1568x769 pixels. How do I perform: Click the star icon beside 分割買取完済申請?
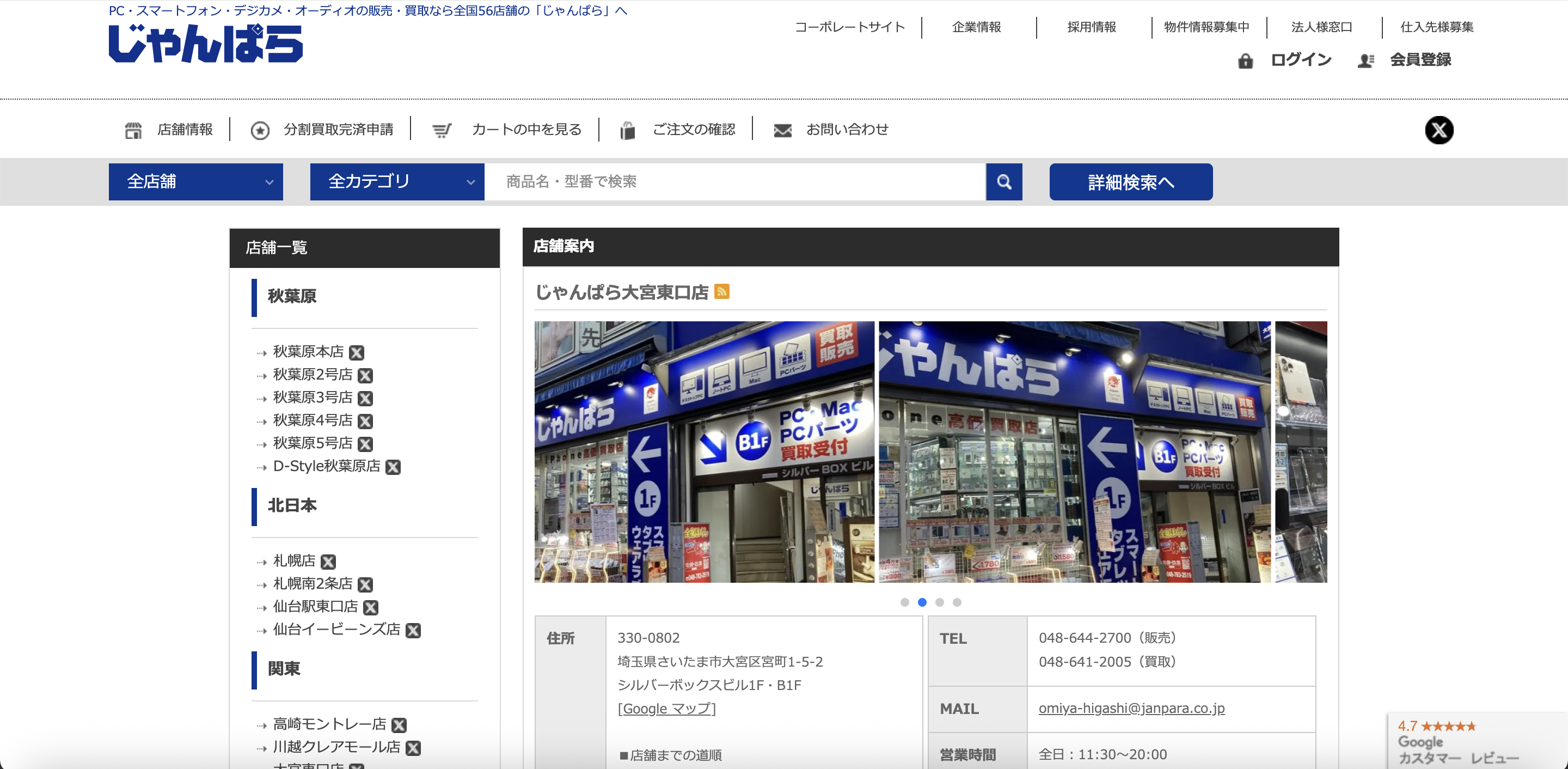tap(260, 130)
